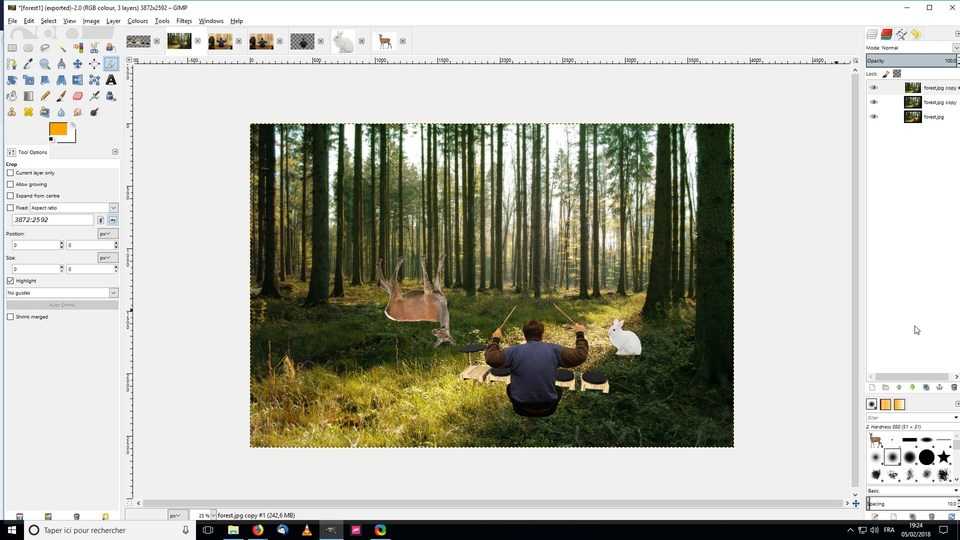Close the deer image tab
Screen dimensions: 960x540
click(x=403, y=41)
